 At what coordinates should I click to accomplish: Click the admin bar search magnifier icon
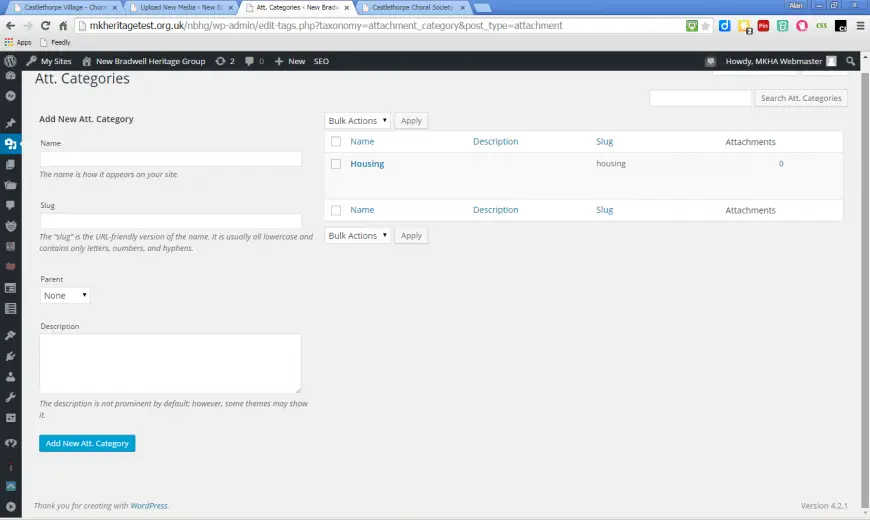point(851,61)
